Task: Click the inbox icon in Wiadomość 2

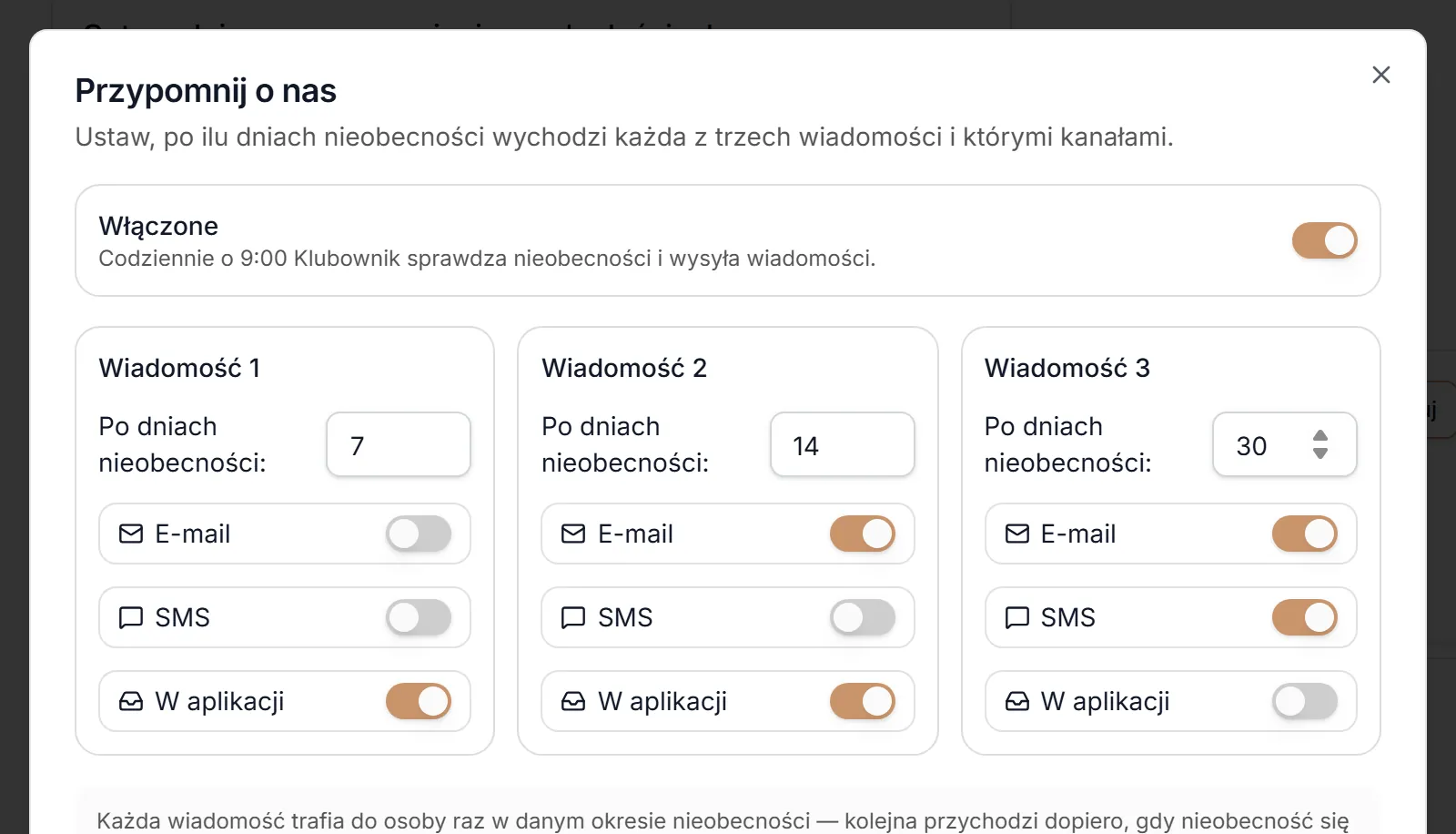Action: [573, 701]
